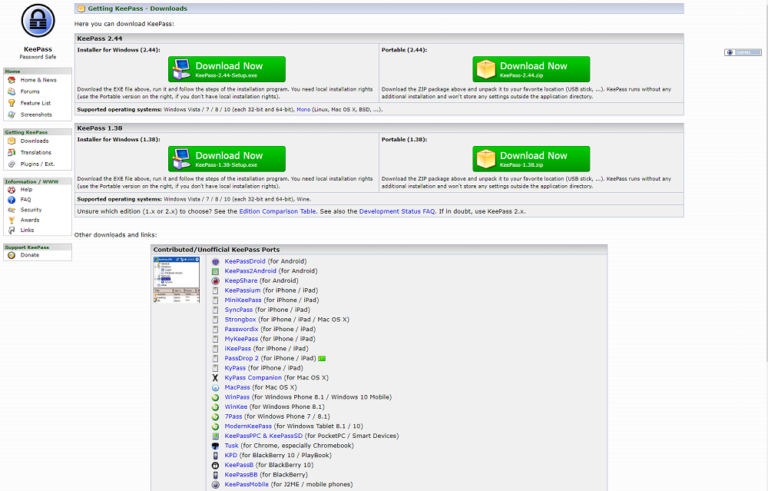Click the Donate icon in sidebar
The width and height of the screenshot is (768, 491).
tap(11, 255)
